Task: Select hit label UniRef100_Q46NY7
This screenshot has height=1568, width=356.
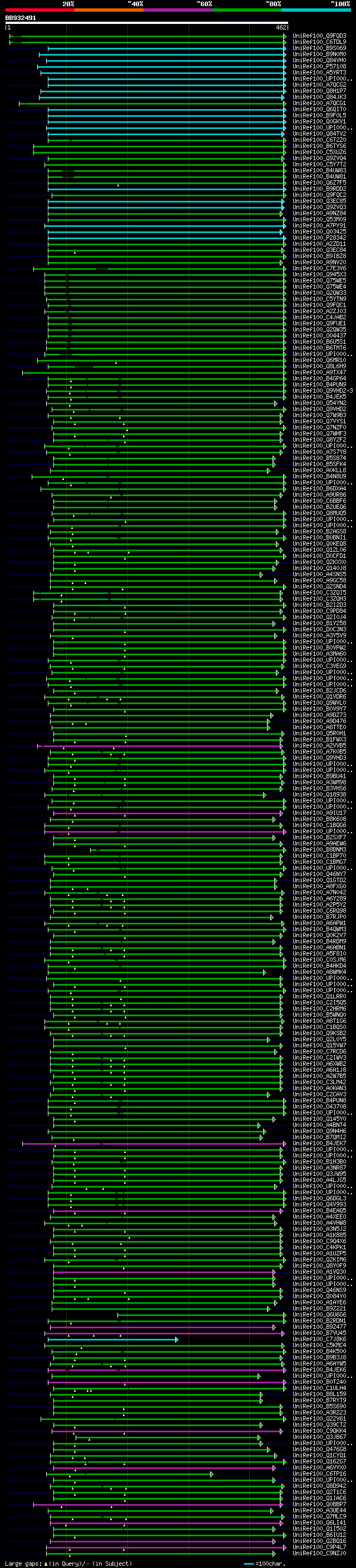Action: click(x=319, y=875)
